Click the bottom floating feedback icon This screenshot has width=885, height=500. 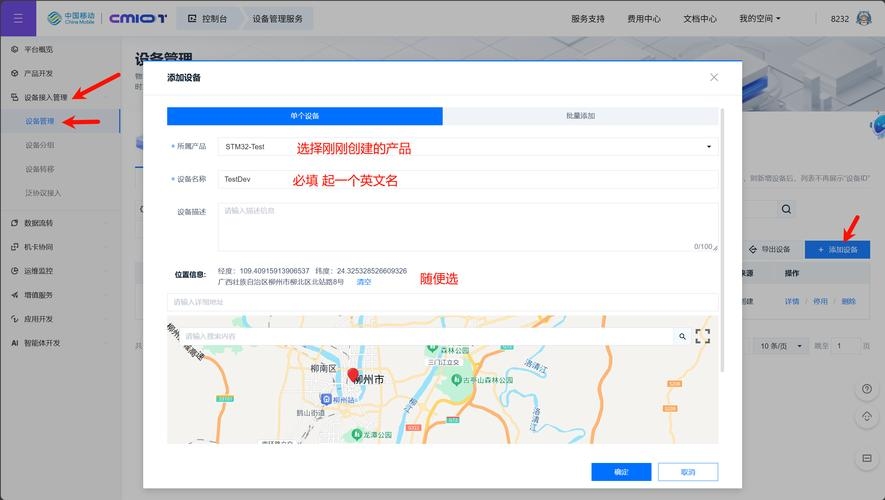(867, 458)
